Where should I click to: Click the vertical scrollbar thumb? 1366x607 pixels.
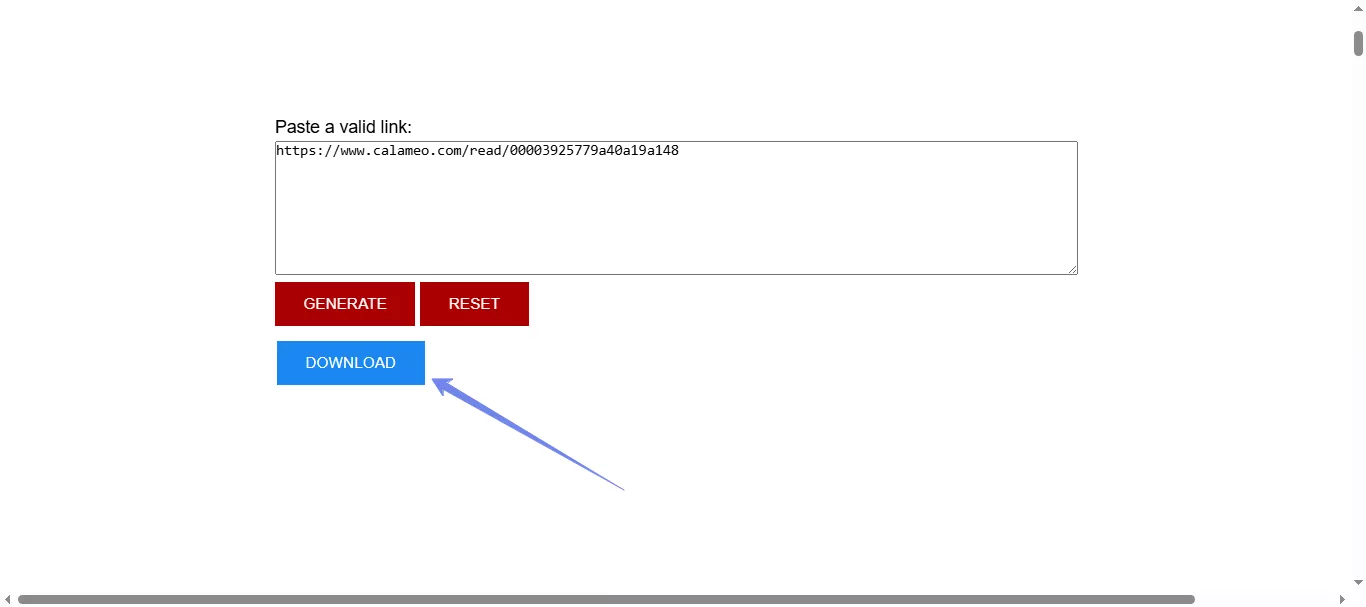coord(1357,44)
